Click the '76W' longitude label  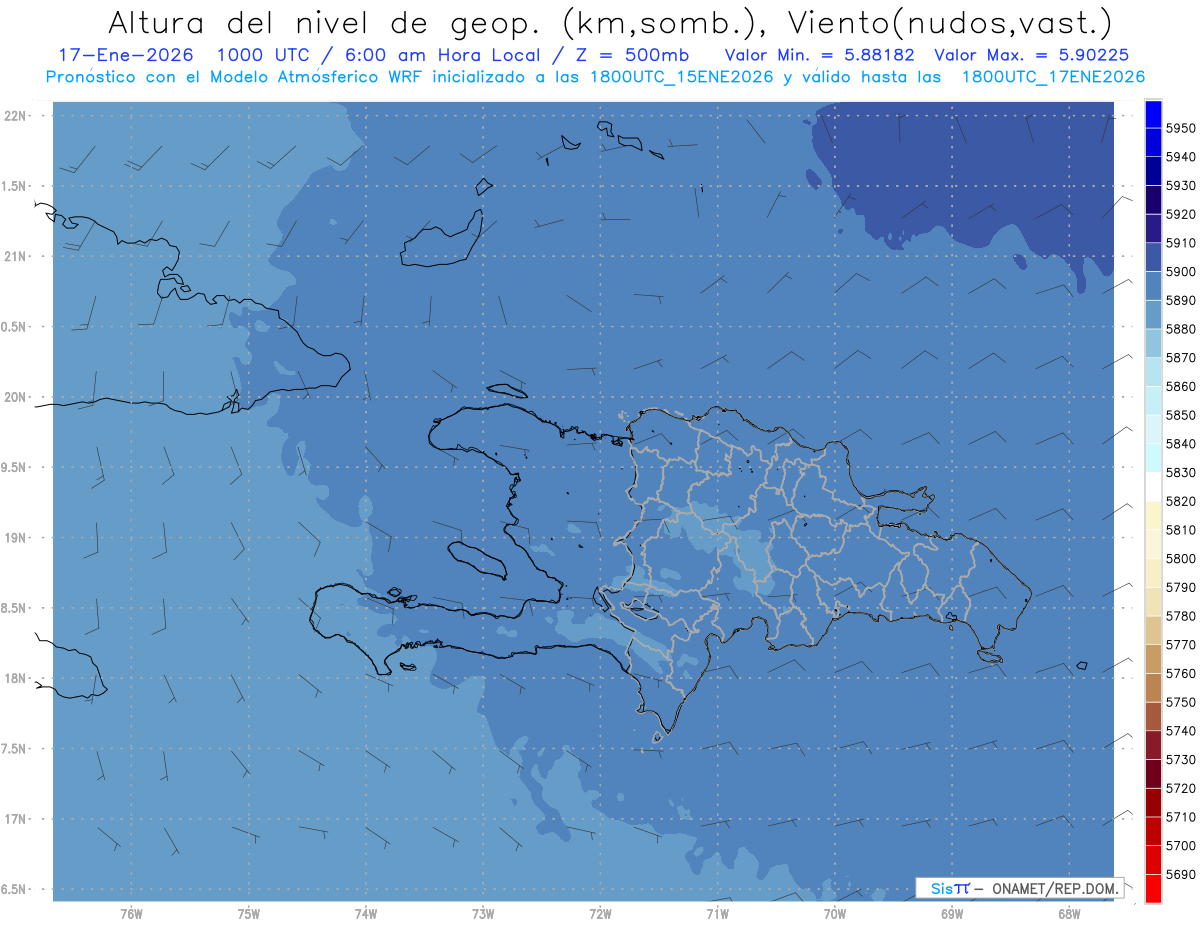coord(131,913)
